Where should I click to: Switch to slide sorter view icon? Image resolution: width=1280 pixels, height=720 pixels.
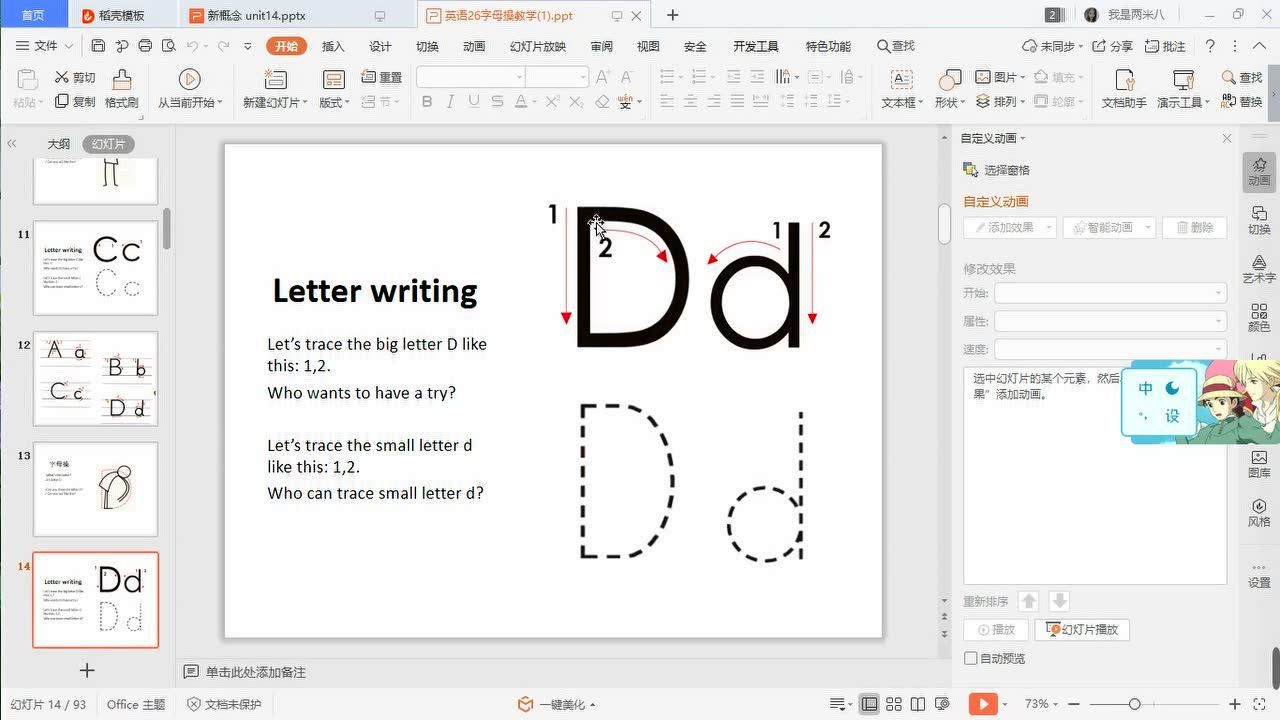pos(894,704)
